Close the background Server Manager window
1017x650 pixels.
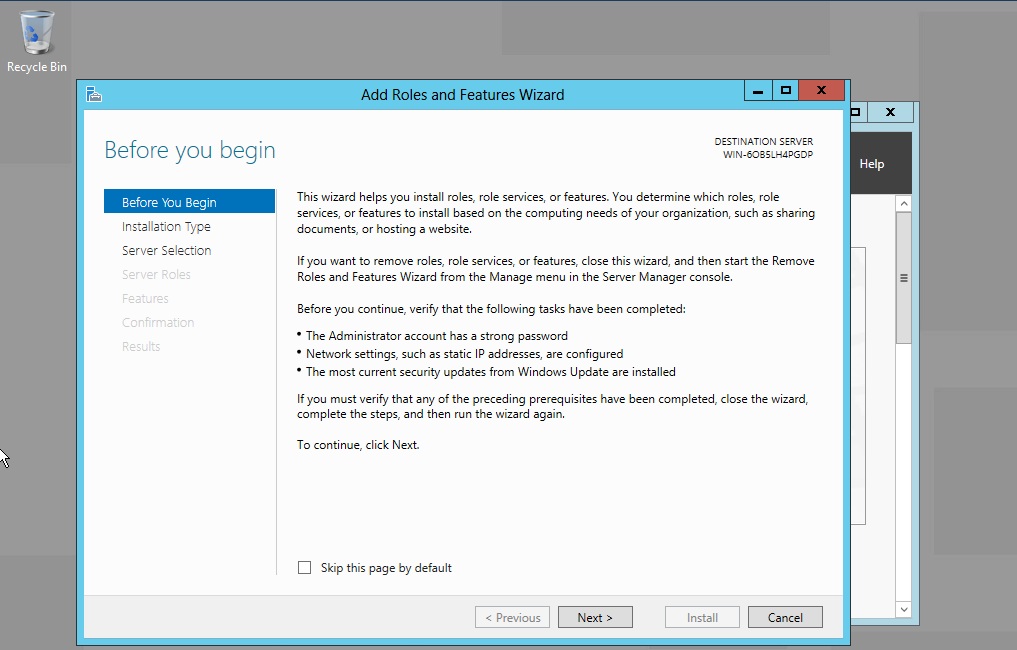pos(891,112)
